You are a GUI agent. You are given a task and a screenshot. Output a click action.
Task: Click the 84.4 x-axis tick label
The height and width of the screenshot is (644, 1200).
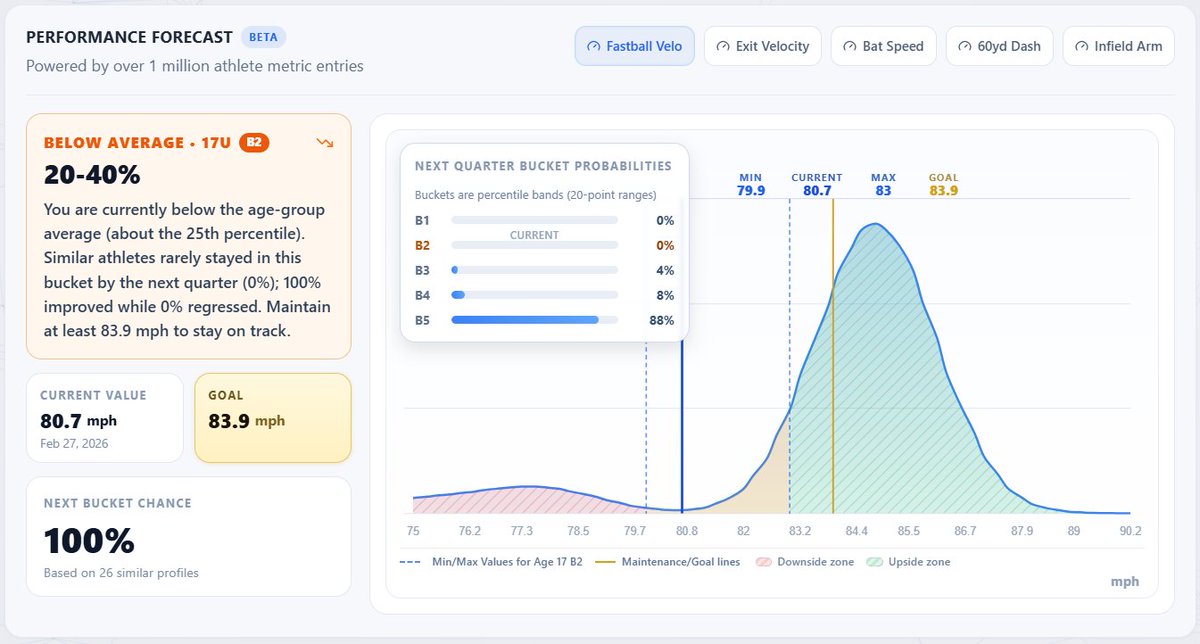pos(857,531)
